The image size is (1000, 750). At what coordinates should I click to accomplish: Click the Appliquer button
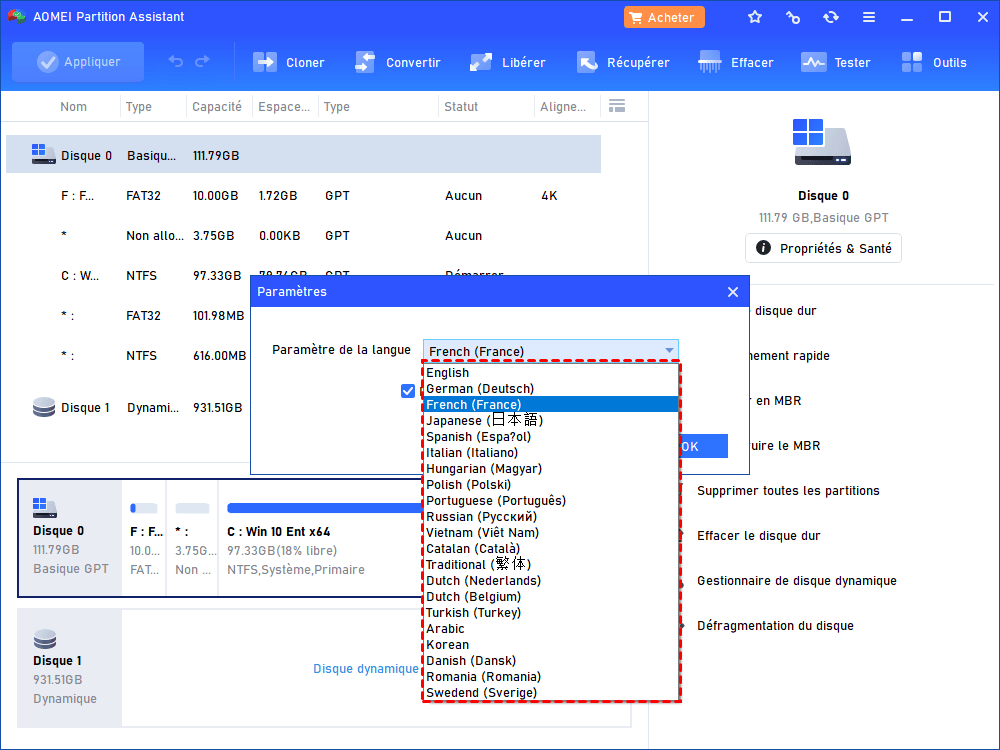[x=78, y=62]
